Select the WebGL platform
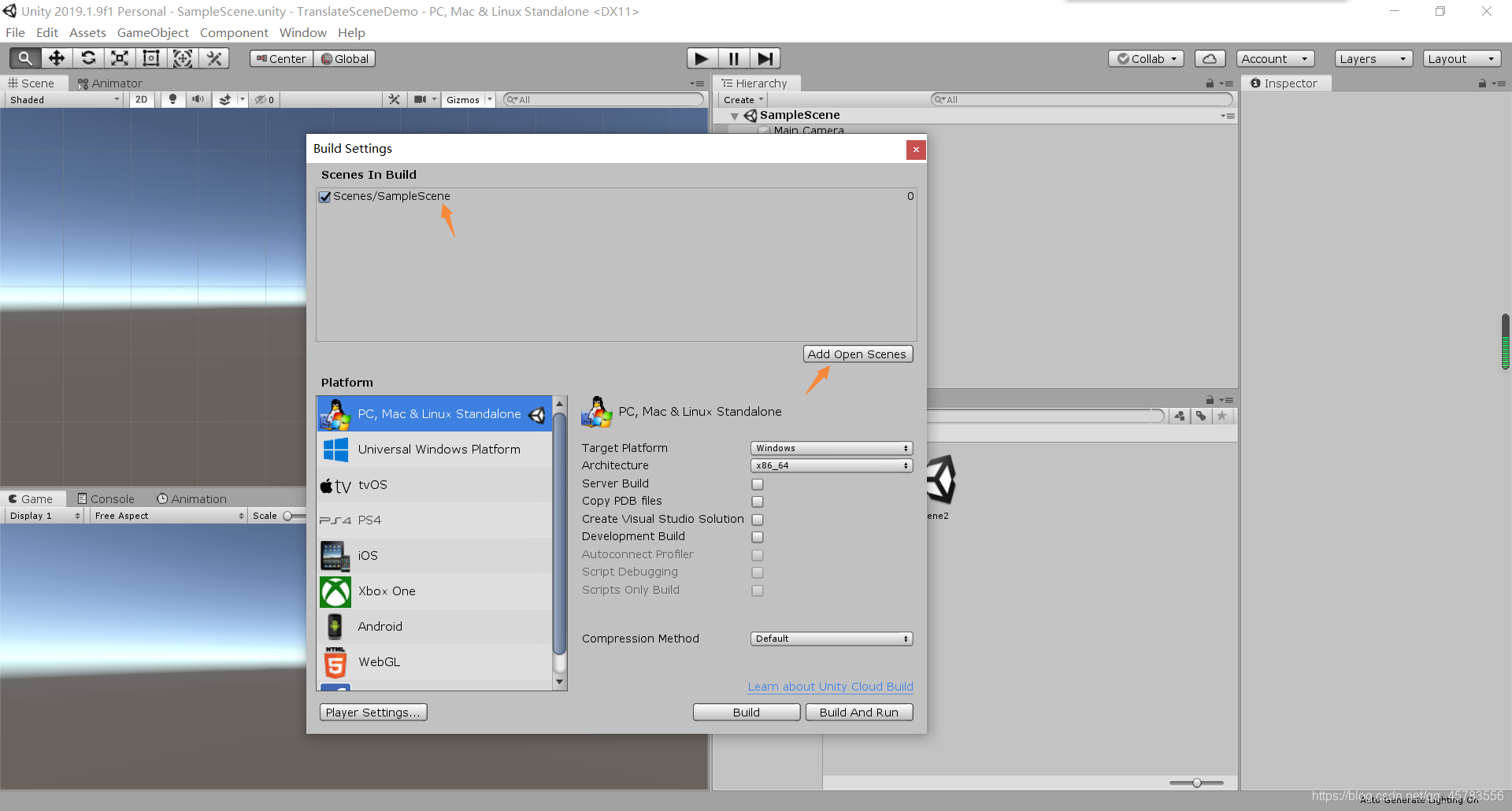1512x811 pixels. tap(435, 662)
